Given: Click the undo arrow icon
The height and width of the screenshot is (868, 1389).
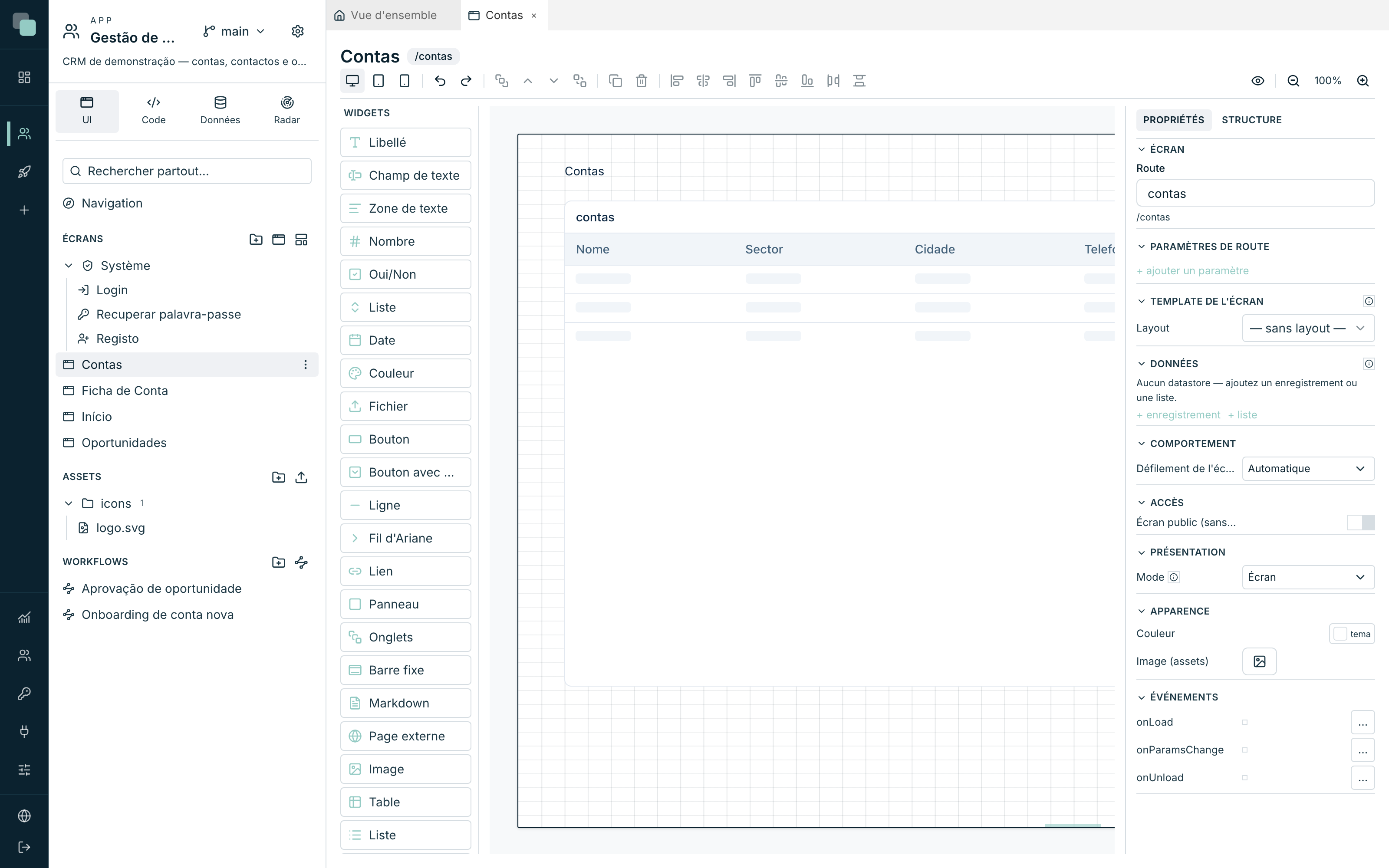Looking at the screenshot, I should [x=440, y=81].
